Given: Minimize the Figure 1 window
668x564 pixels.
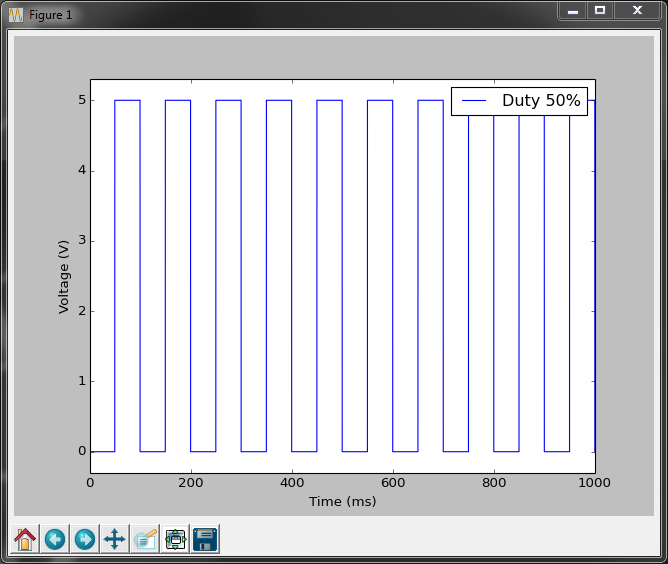Looking at the screenshot, I should tap(573, 11).
